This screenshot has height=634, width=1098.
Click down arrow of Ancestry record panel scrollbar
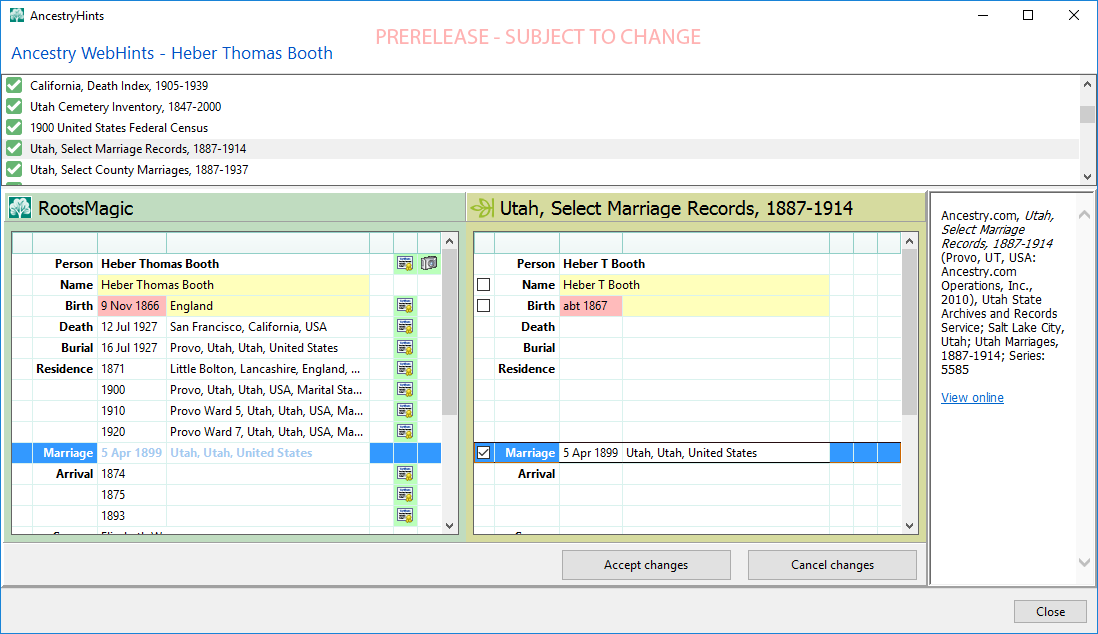pos(909,525)
